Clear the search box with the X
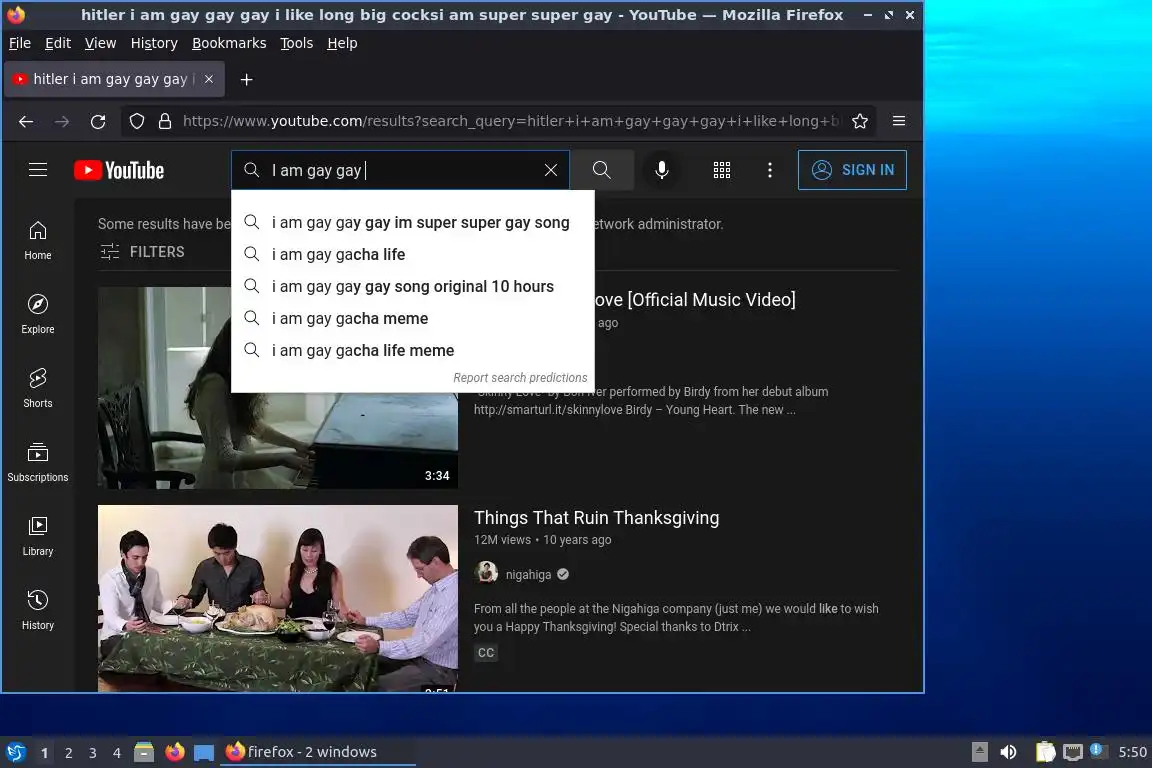The height and width of the screenshot is (768, 1152). coord(550,170)
